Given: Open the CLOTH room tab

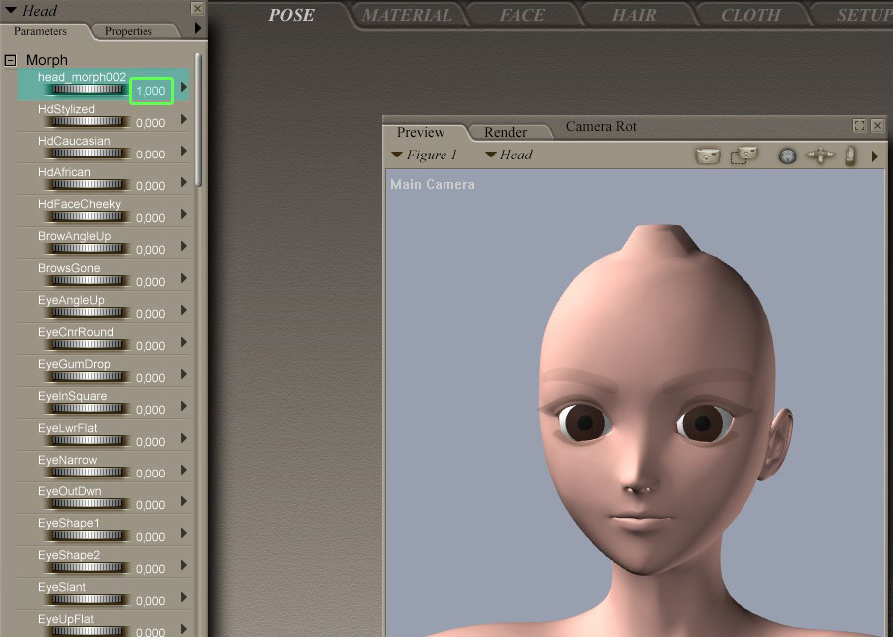Looking at the screenshot, I should click(x=751, y=15).
